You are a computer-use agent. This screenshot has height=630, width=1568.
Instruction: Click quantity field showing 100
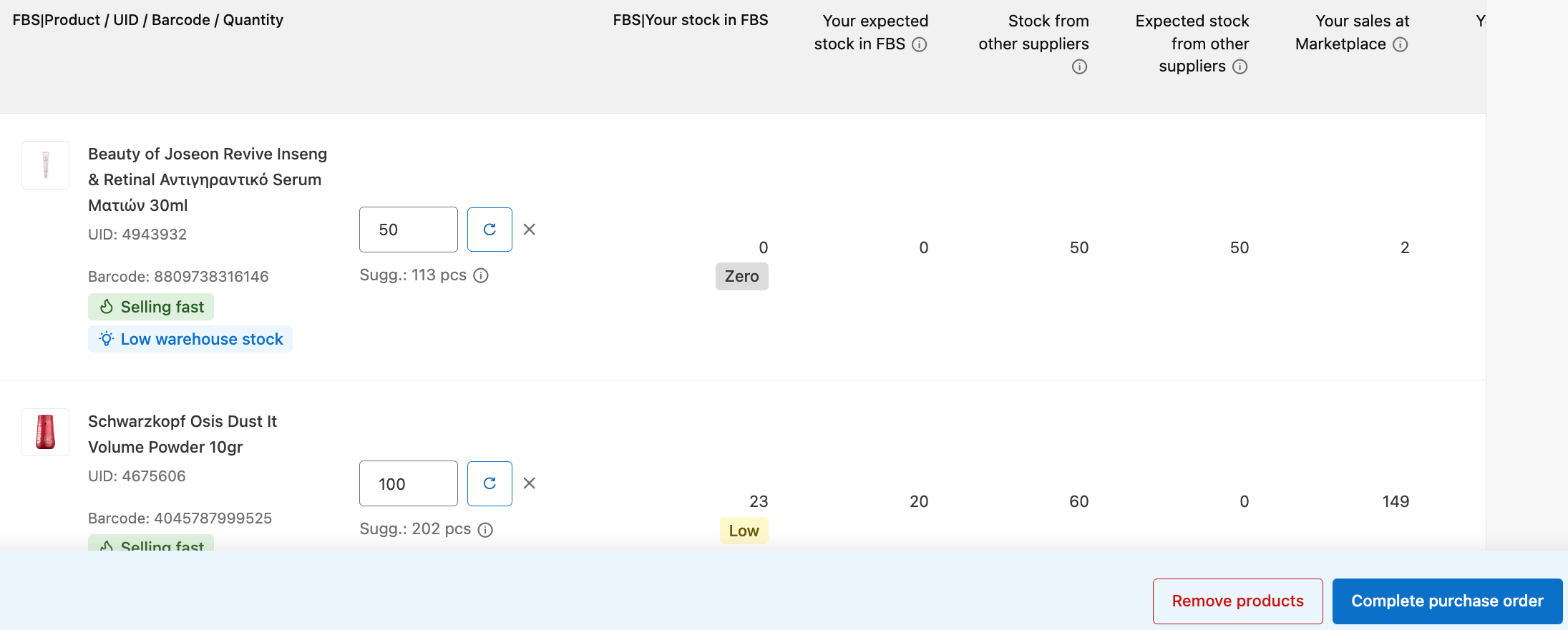[408, 483]
